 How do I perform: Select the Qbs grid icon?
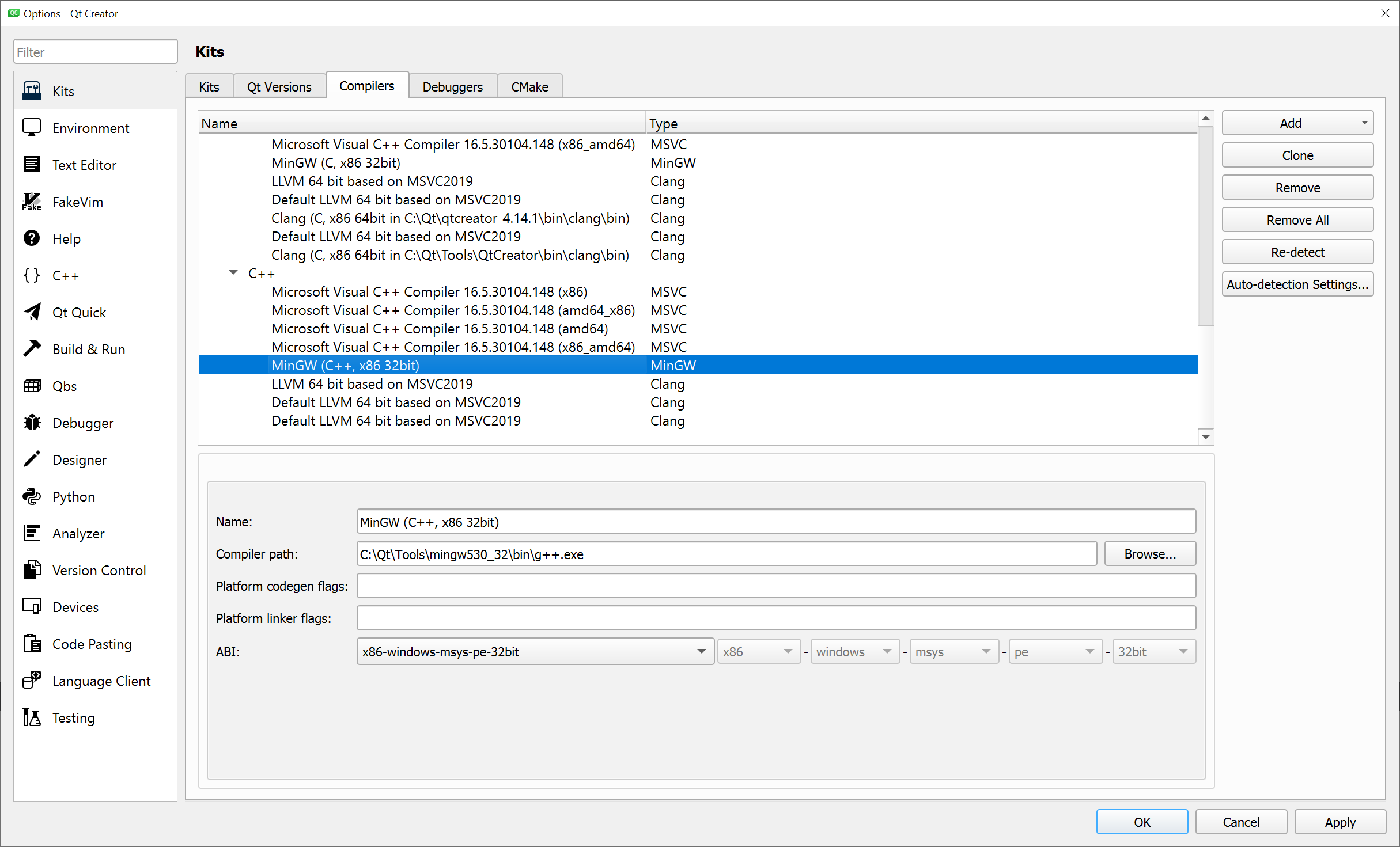tap(32, 386)
